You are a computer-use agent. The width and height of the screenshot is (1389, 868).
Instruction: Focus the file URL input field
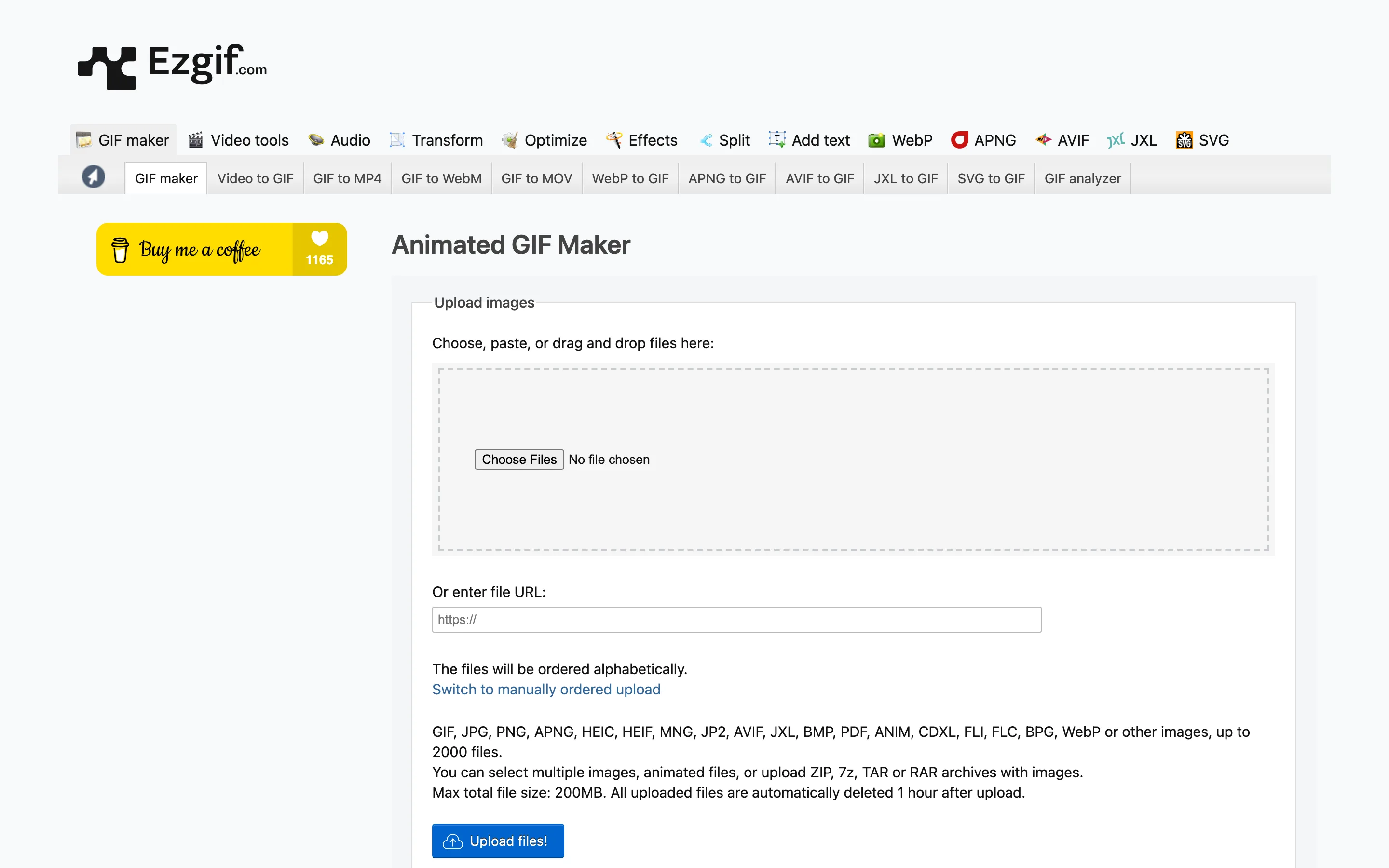[736, 620]
